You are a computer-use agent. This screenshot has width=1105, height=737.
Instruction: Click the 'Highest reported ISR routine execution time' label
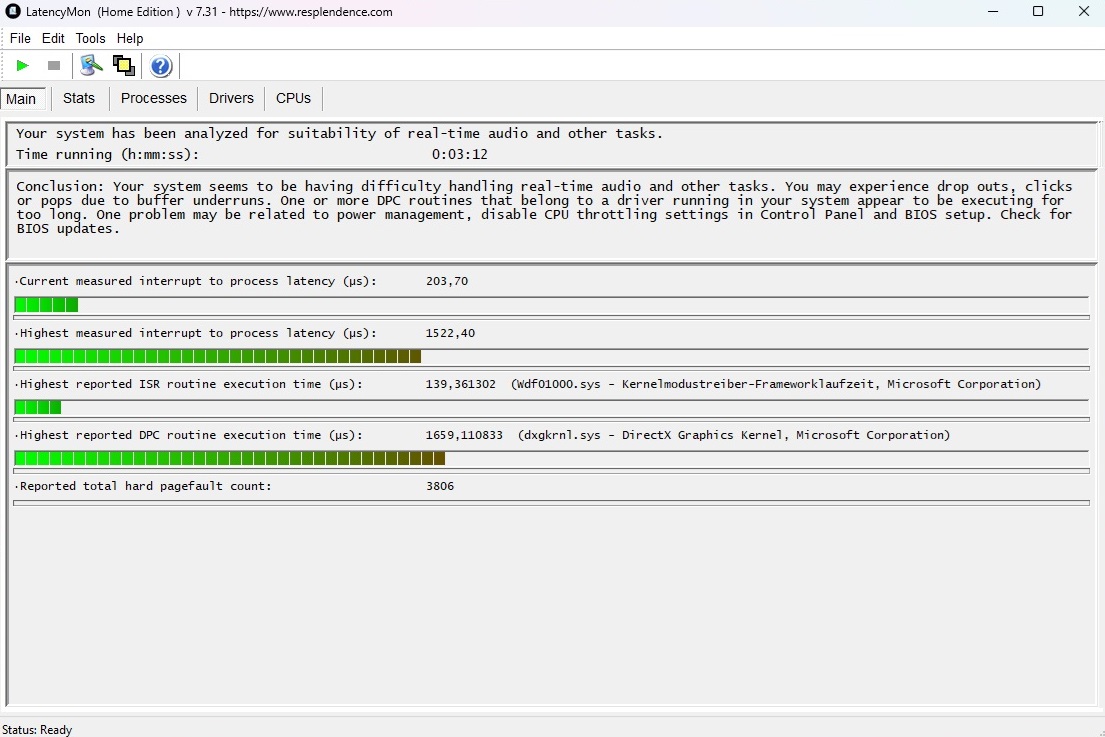tap(191, 384)
